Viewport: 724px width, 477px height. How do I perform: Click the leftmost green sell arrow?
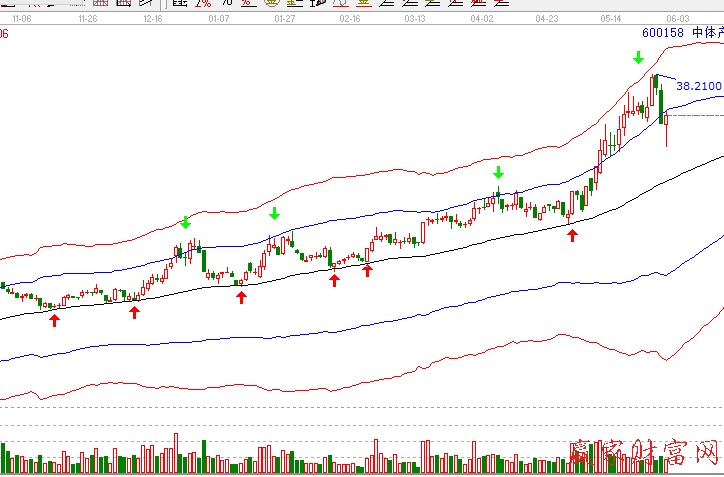[x=185, y=222]
